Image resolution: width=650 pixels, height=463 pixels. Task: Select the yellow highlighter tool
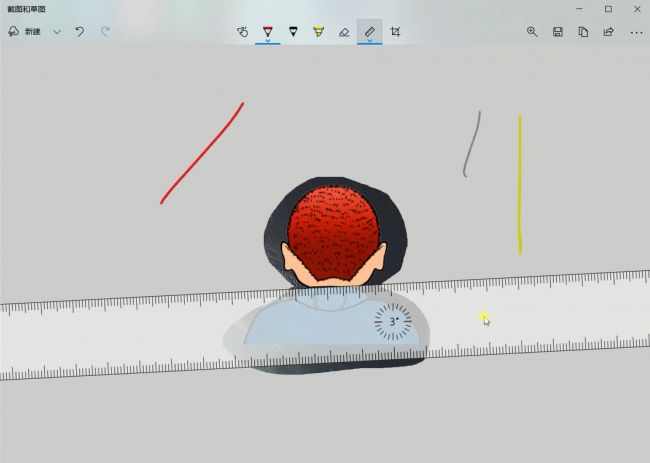pyautogui.click(x=318, y=32)
